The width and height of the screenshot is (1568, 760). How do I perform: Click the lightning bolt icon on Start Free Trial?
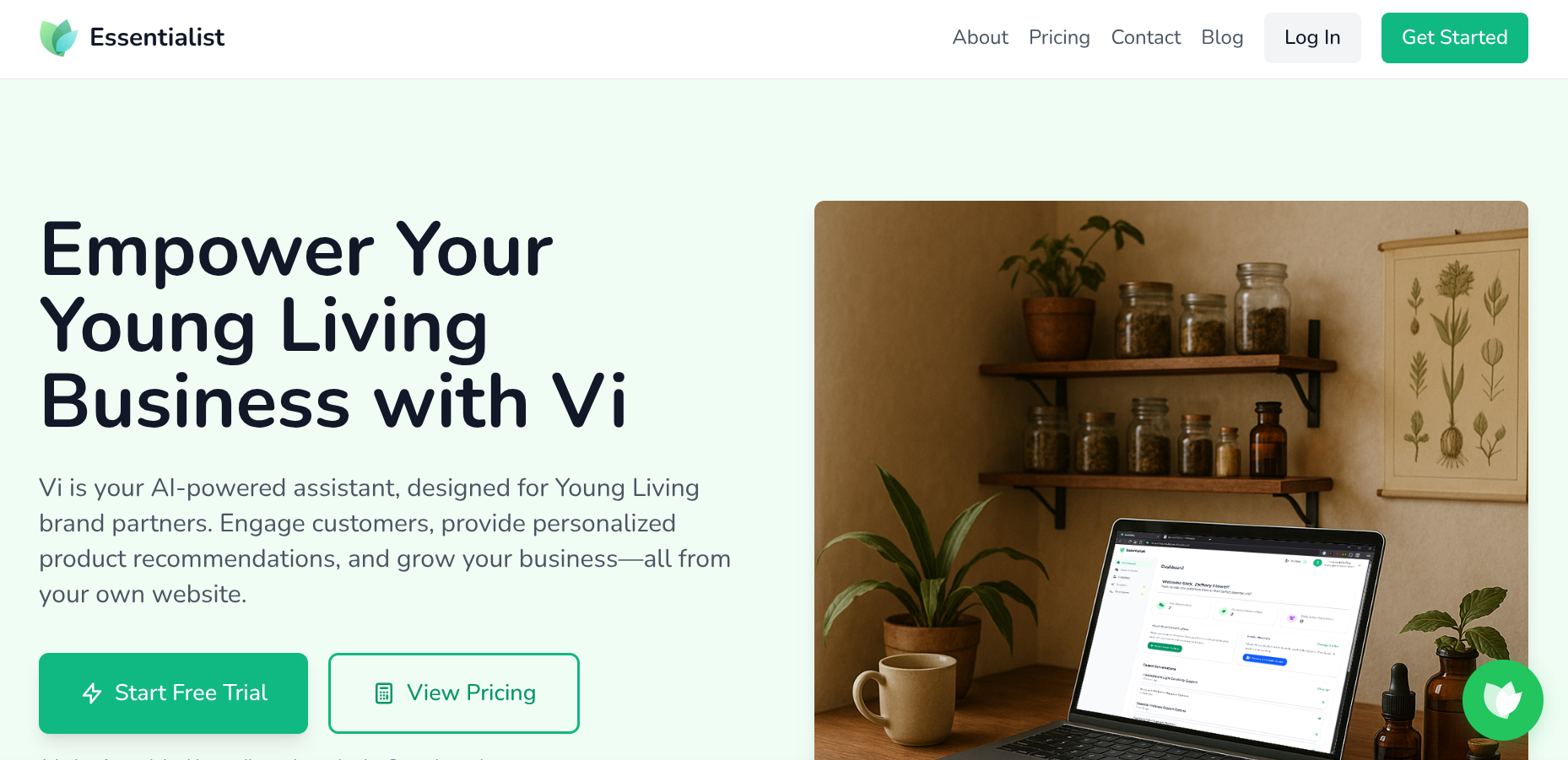click(92, 693)
